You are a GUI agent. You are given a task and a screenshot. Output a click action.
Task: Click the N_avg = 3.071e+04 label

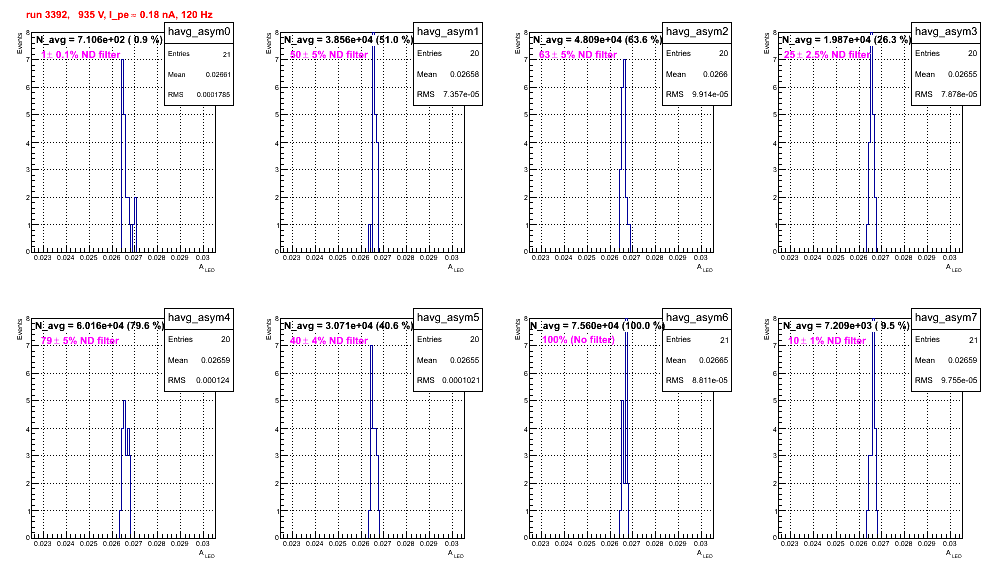[349, 326]
